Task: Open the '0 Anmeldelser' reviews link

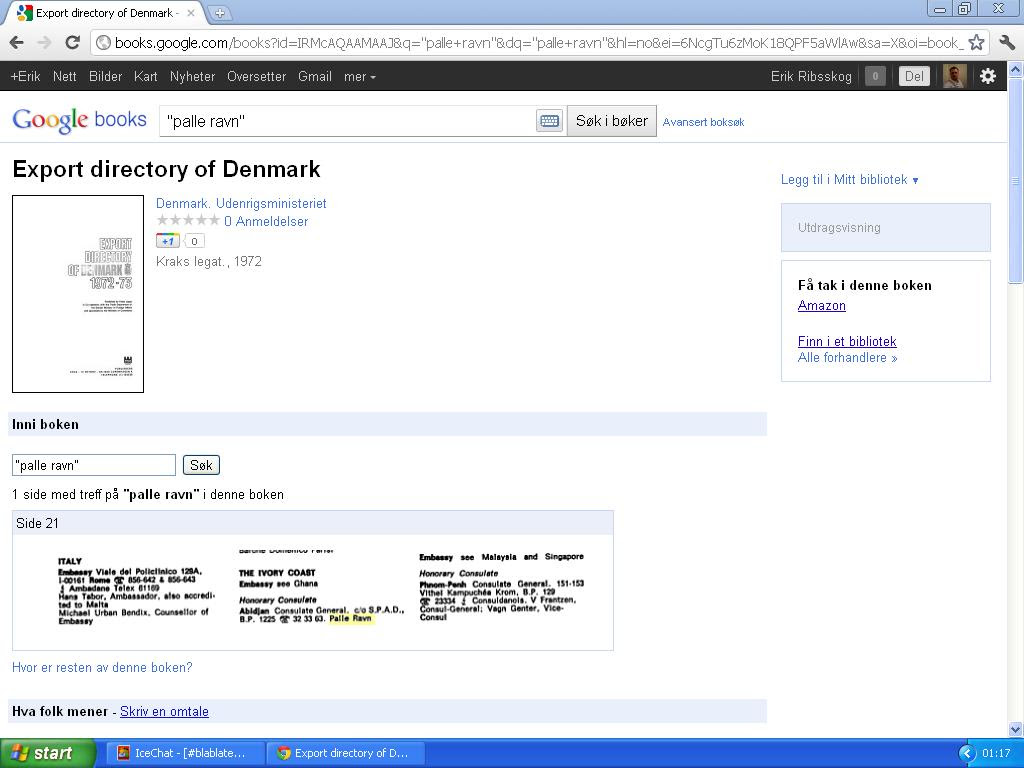Action: pyautogui.click(x=266, y=221)
